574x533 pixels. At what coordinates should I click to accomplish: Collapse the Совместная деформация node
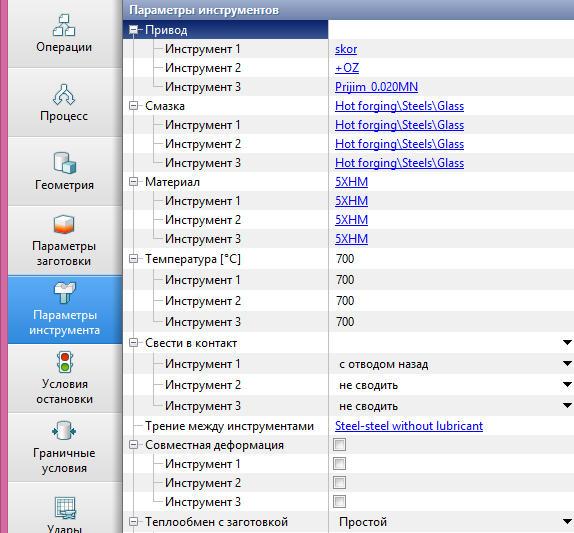click(x=134, y=445)
